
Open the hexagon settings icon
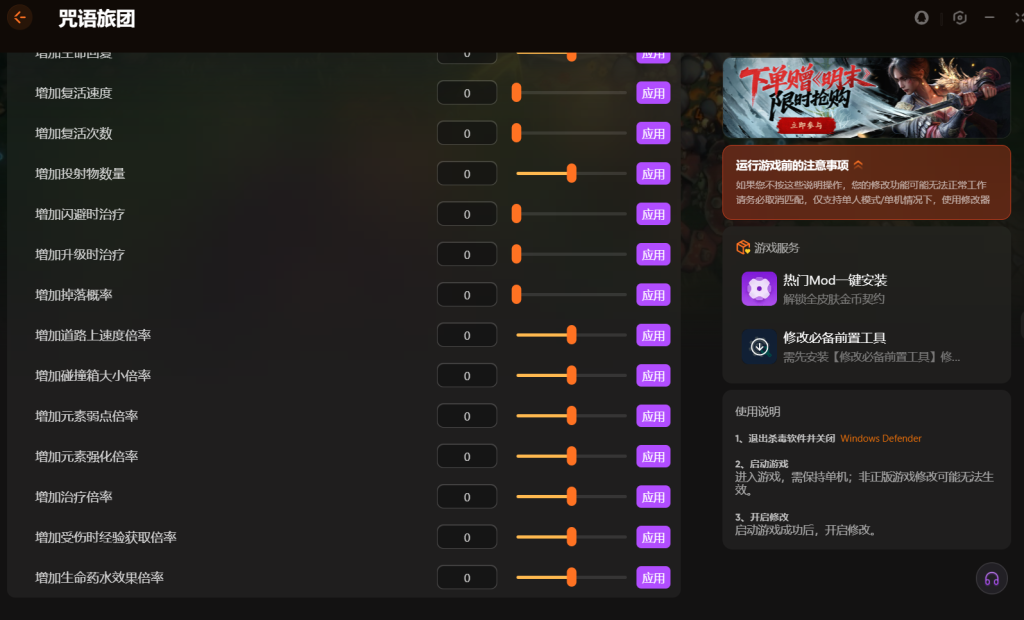tap(959, 18)
